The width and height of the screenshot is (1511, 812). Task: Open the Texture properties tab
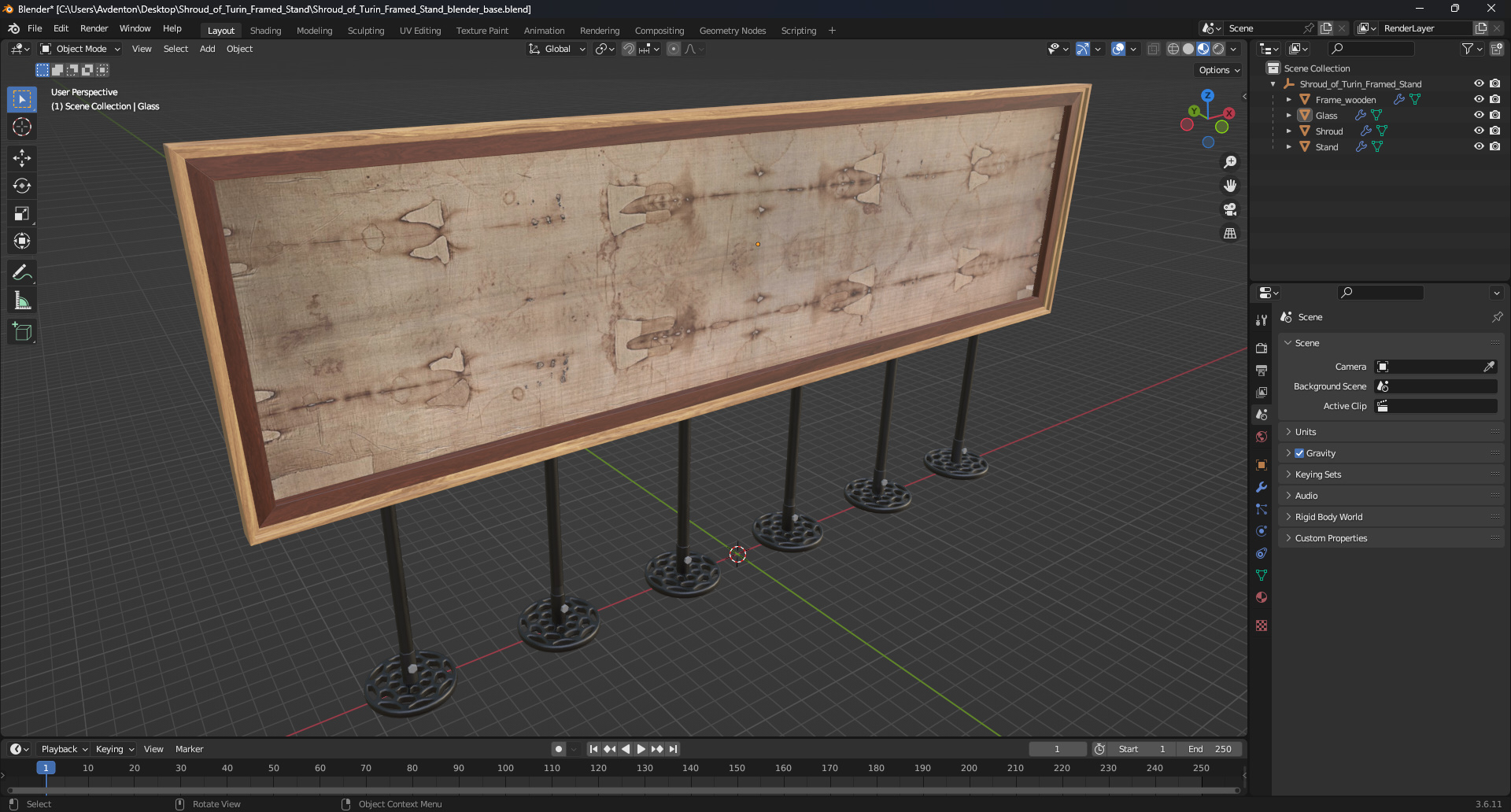click(1262, 626)
